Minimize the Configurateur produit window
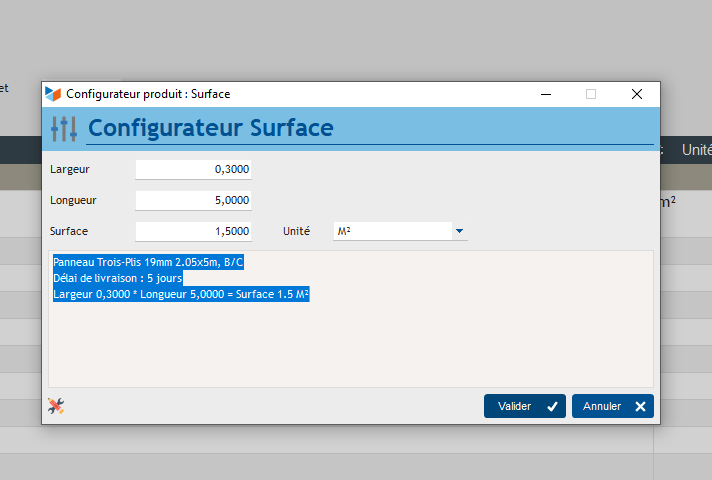Screen dimensions: 712x480 [547, 94]
